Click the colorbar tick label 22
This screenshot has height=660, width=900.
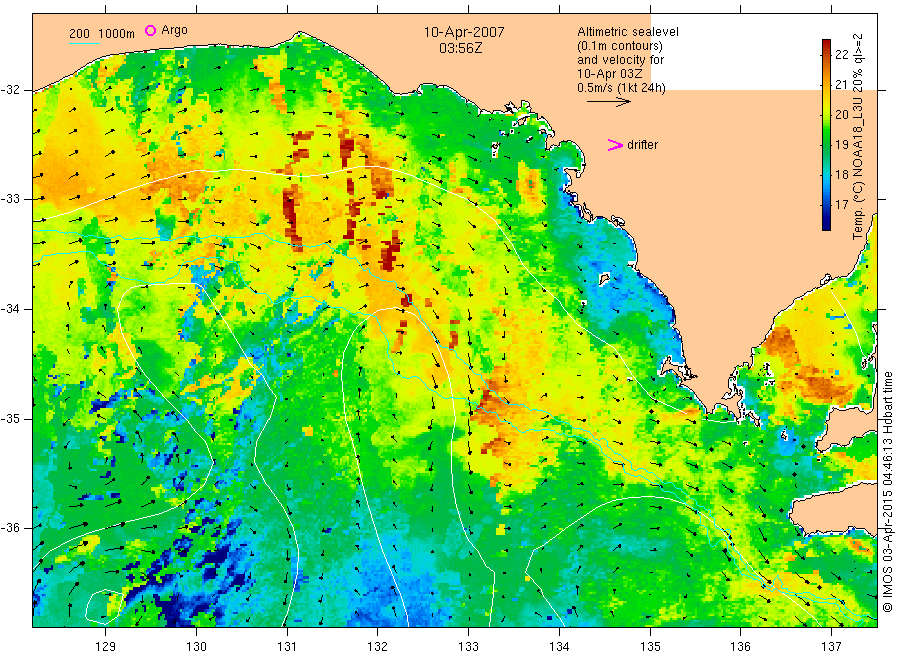(x=841, y=55)
